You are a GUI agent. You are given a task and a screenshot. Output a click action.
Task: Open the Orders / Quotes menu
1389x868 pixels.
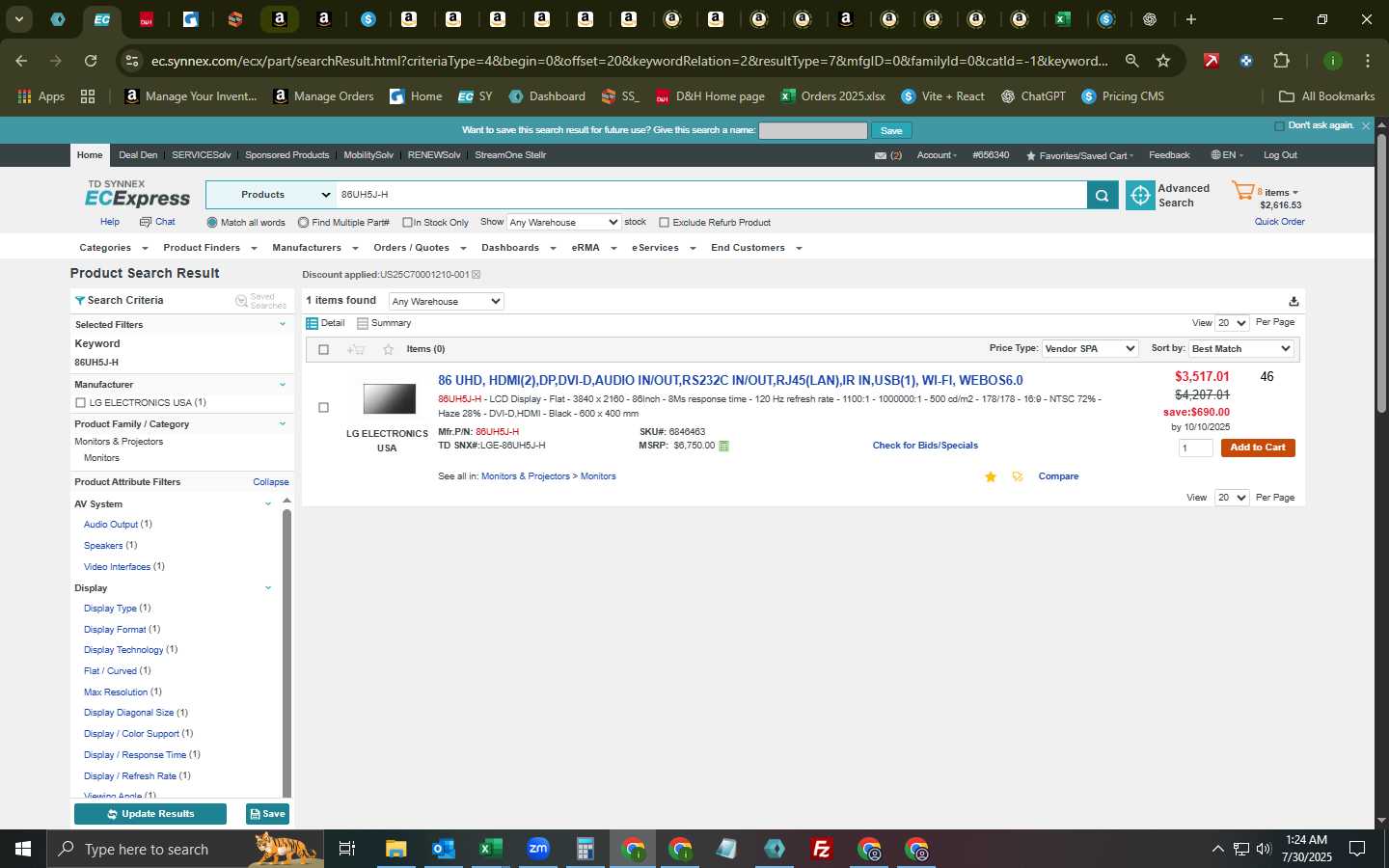(x=420, y=248)
